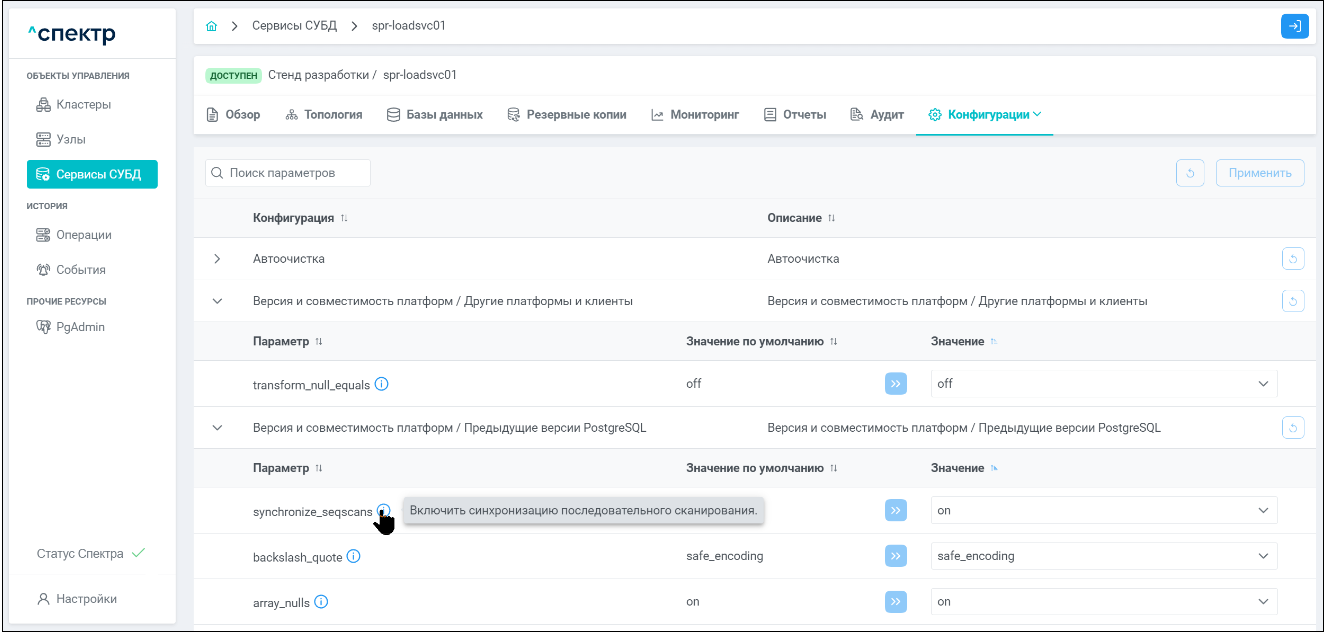
Task: Sort by the Конфигурация column
Action: point(344,218)
